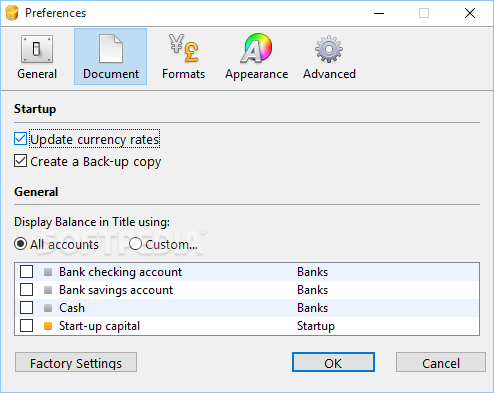Click the Preferences coin stack icon
Image resolution: width=494 pixels, height=393 pixels.
(x=12, y=13)
